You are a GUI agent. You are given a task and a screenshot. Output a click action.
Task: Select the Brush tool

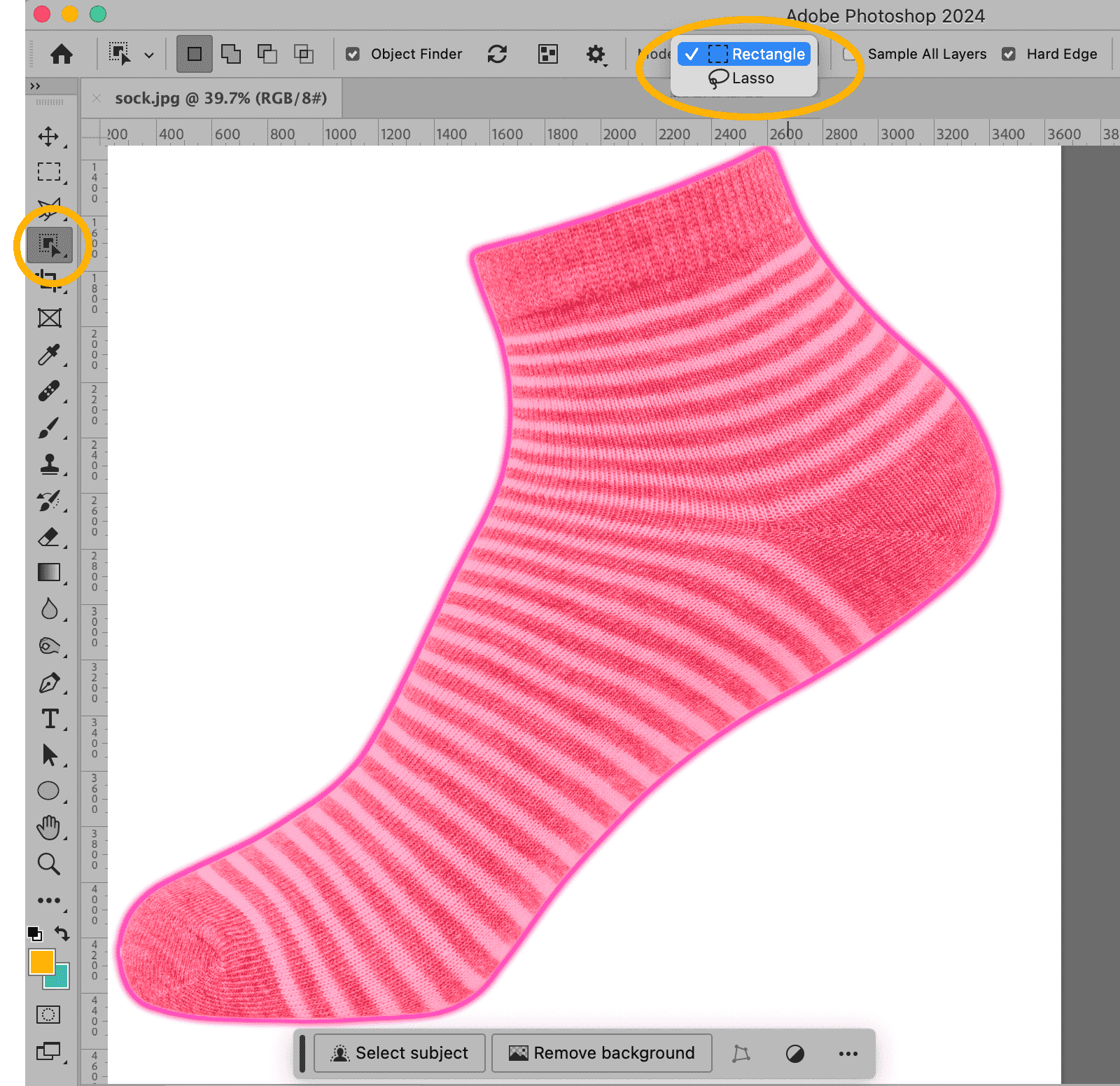(x=48, y=428)
